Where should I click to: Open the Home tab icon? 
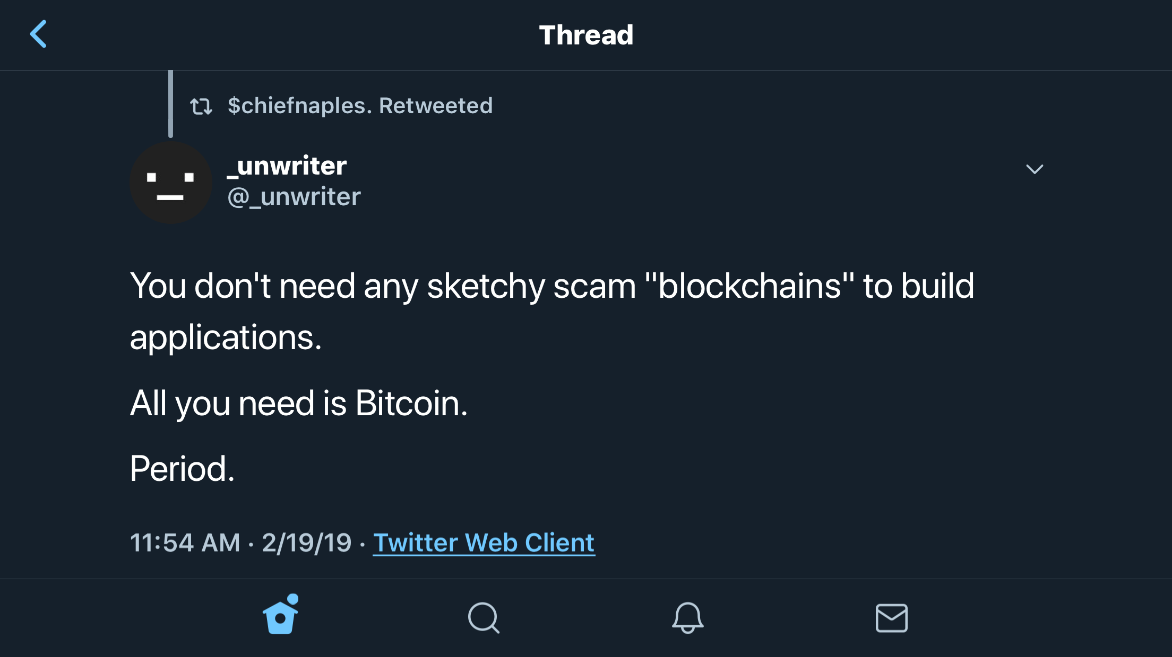(x=281, y=616)
